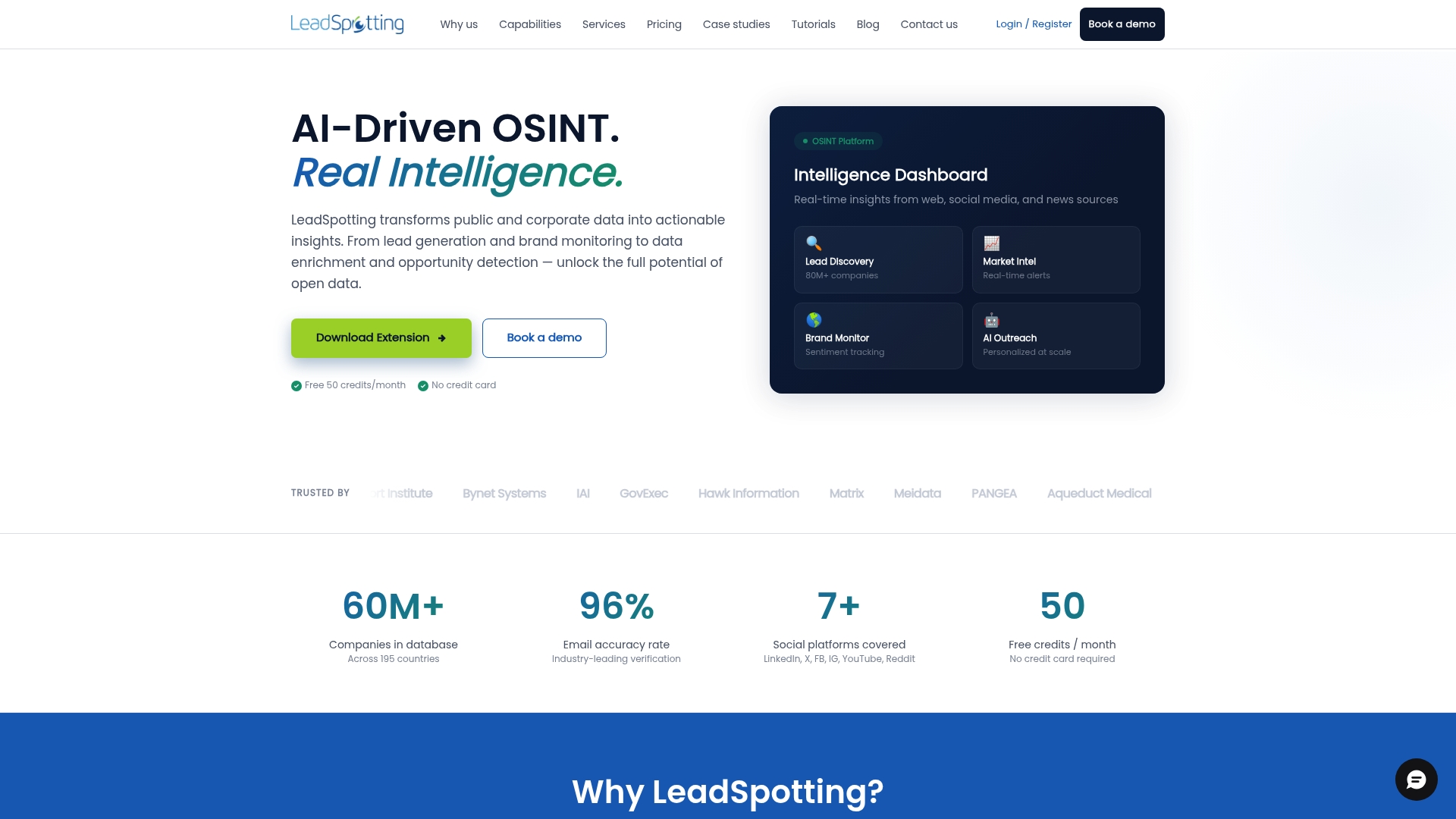
Task: Click the Social platforms covered label
Action: point(839,645)
